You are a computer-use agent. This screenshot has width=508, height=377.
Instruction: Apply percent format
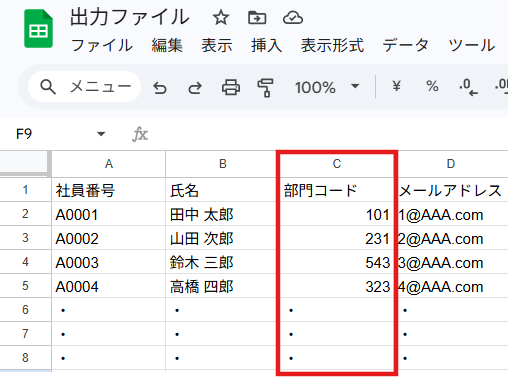tap(432, 86)
